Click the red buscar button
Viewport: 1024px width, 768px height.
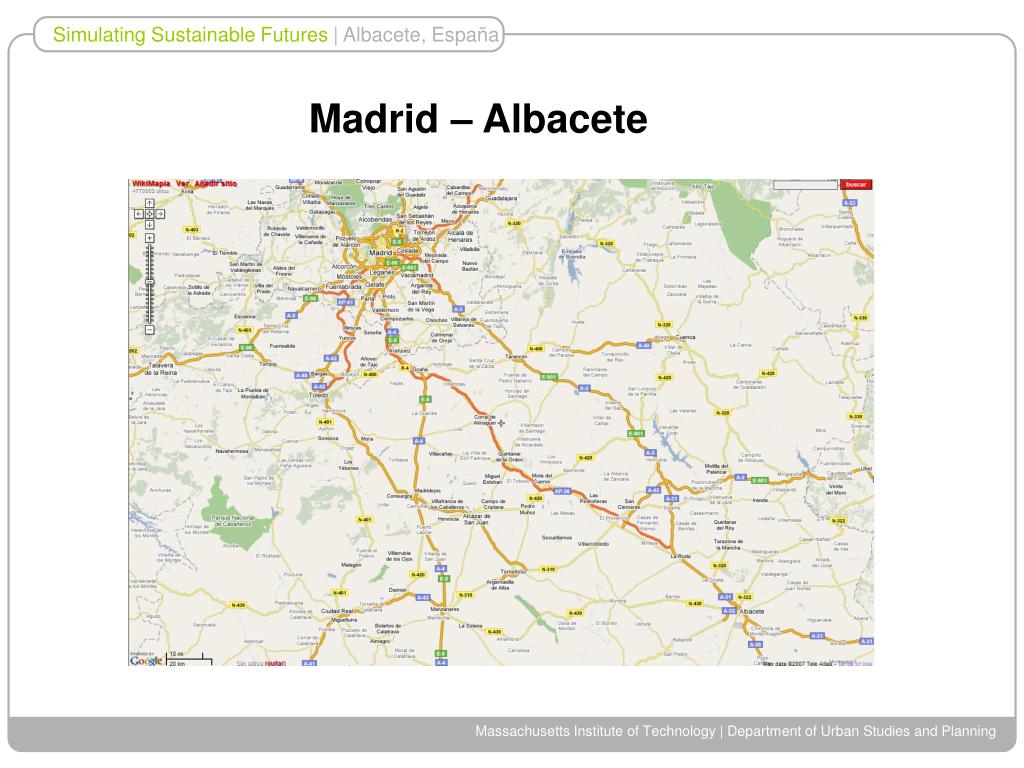pyautogui.click(x=856, y=185)
